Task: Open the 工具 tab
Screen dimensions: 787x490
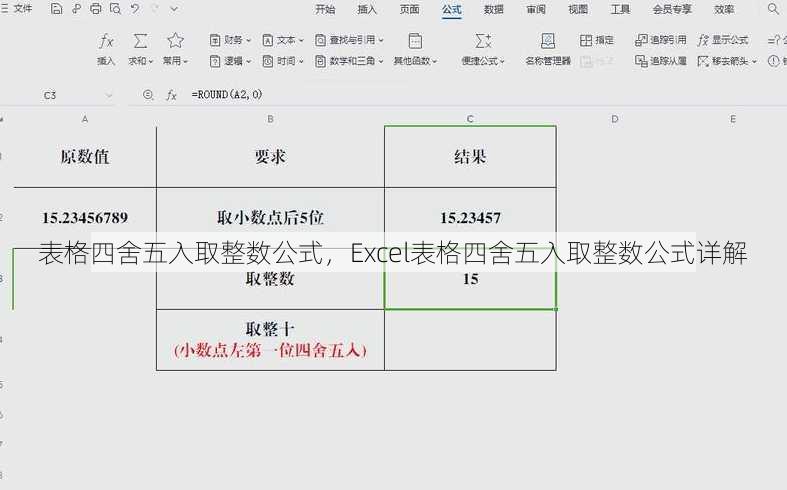Action: click(x=620, y=10)
